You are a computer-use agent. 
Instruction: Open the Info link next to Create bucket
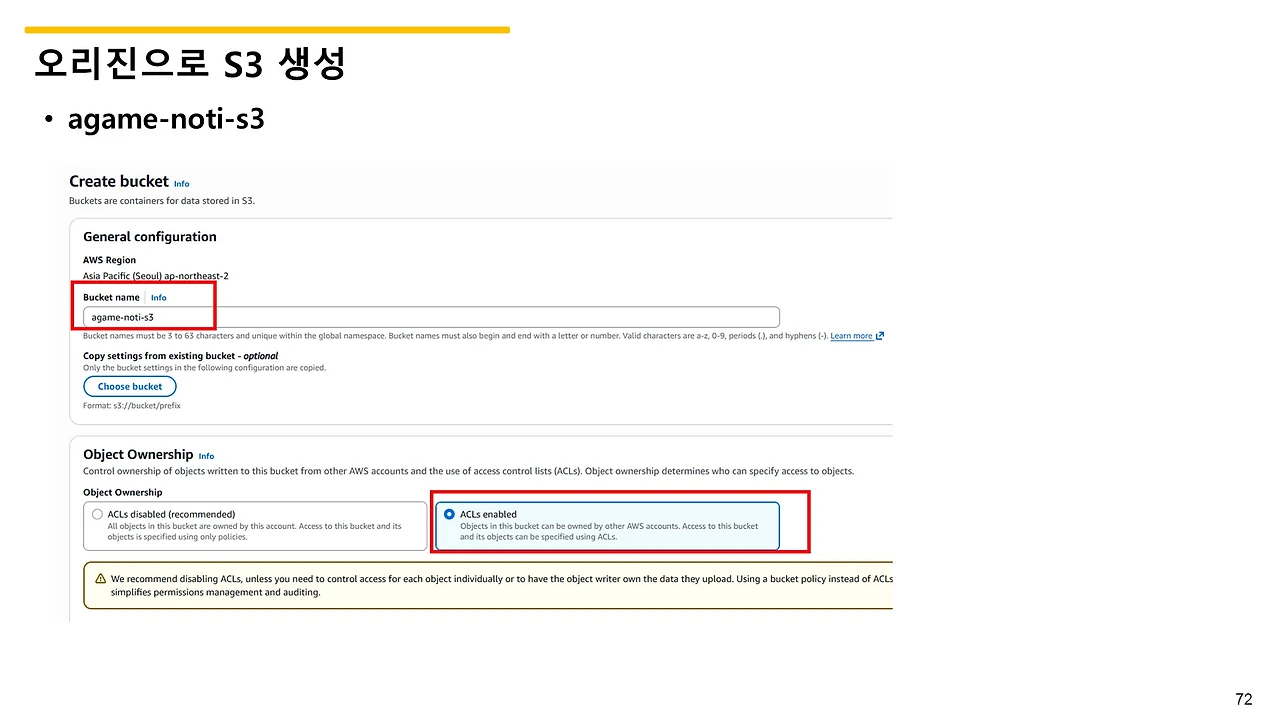181,184
